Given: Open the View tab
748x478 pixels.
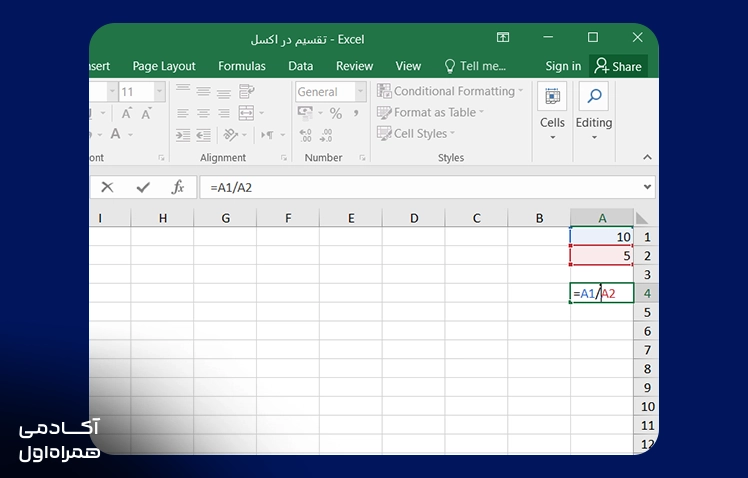Looking at the screenshot, I should click(x=408, y=66).
